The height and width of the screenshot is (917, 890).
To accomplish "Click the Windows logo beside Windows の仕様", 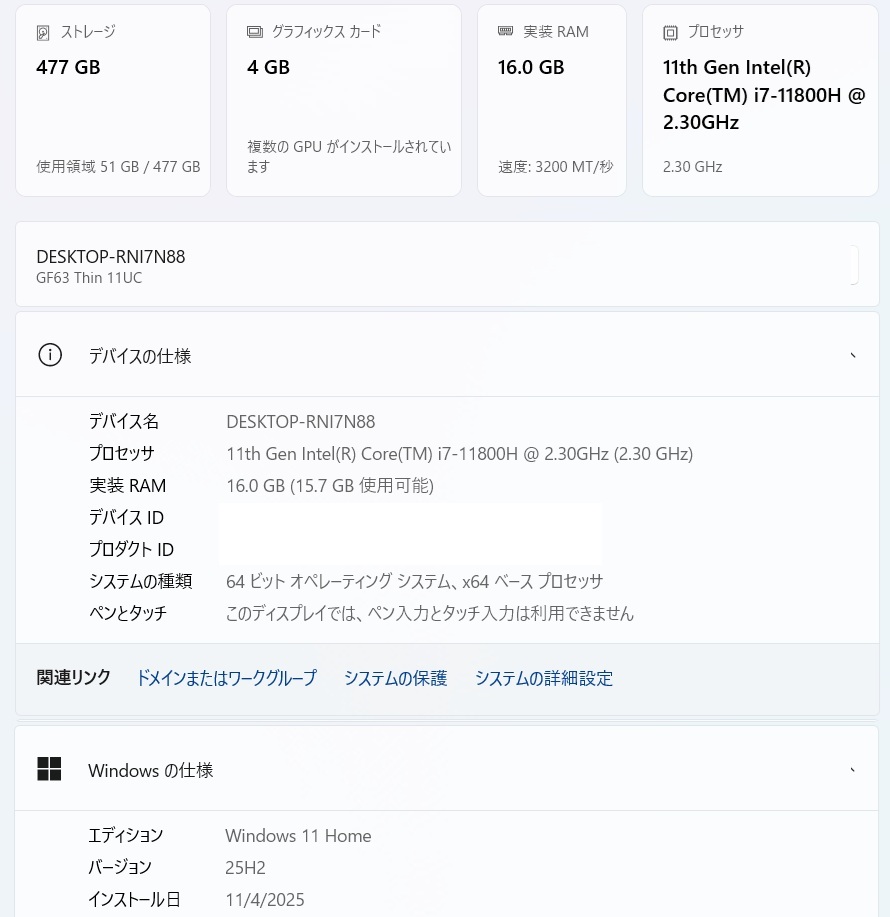I will (49, 769).
